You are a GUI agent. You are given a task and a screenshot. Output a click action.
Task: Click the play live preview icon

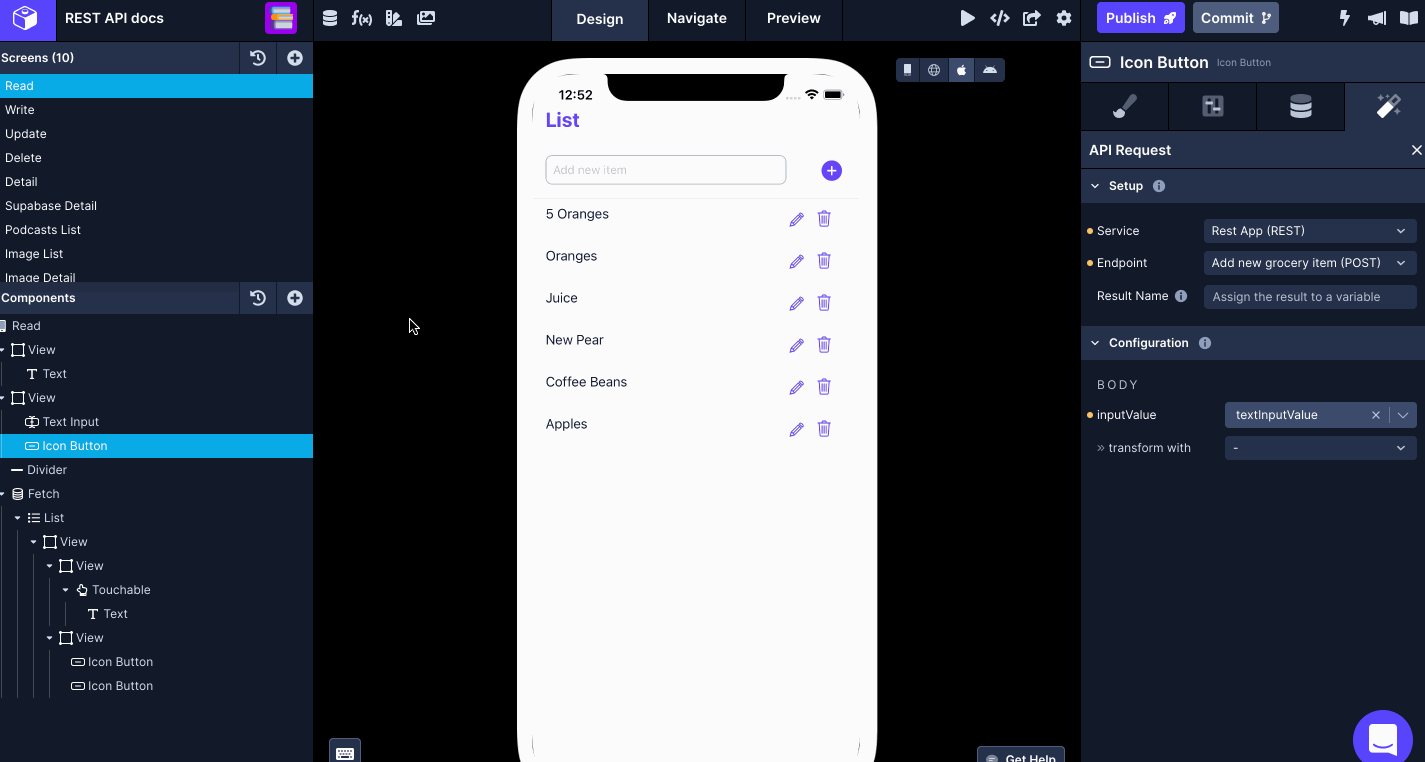coord(967,18)
